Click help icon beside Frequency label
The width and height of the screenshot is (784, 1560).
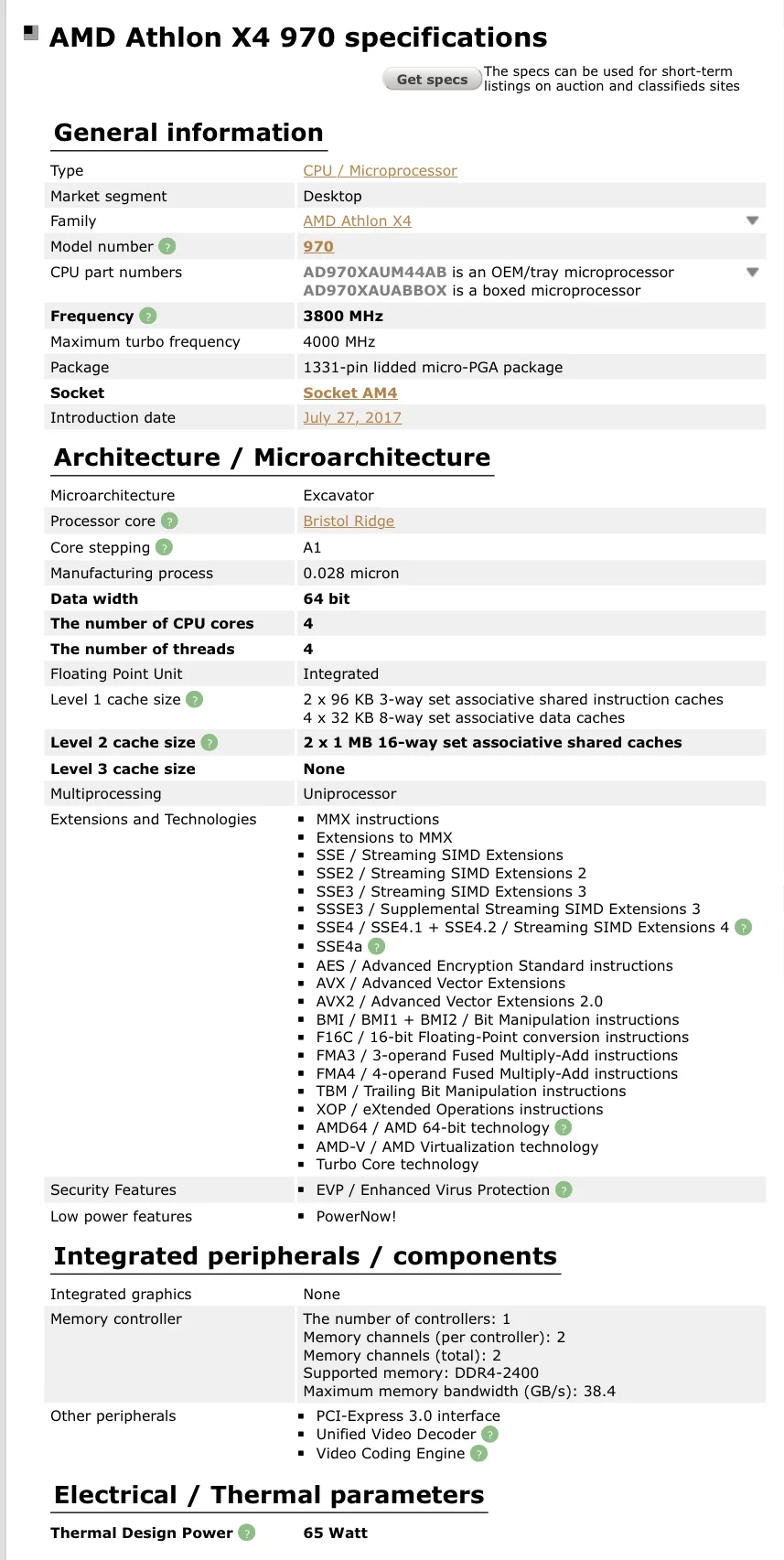(148, 316)
